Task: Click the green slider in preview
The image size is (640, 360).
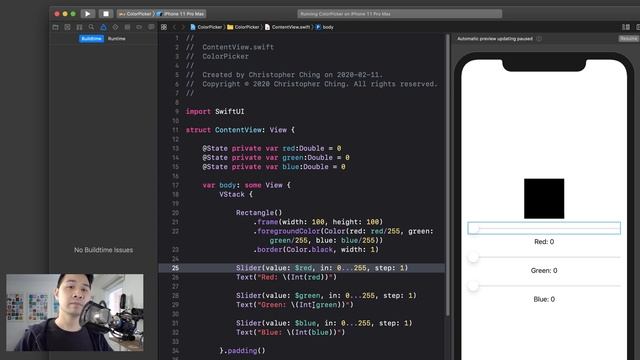Action: tap(544, 257)
